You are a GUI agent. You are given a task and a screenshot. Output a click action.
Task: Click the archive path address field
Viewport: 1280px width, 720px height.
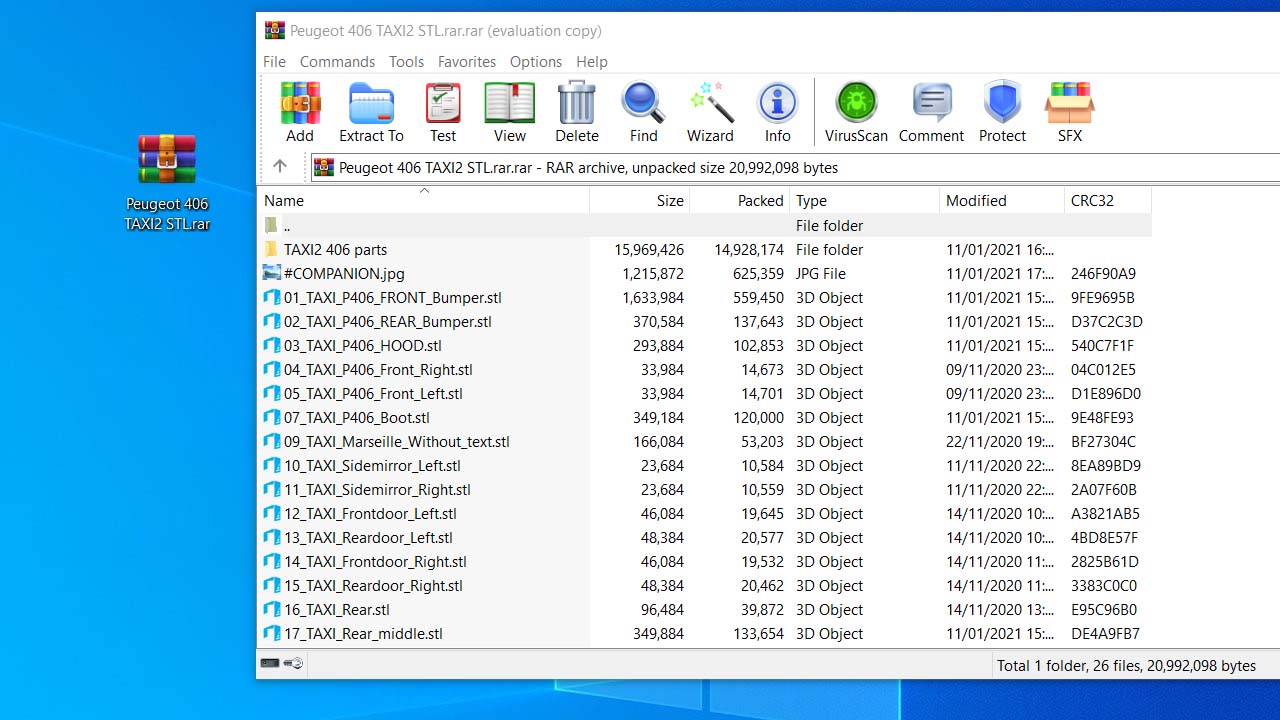[x=795, y=167]
